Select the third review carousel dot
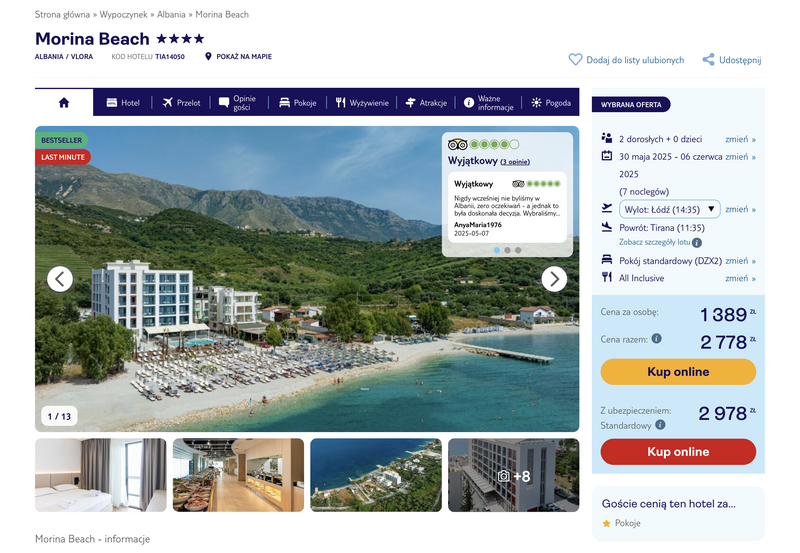 tap(518, 250)
